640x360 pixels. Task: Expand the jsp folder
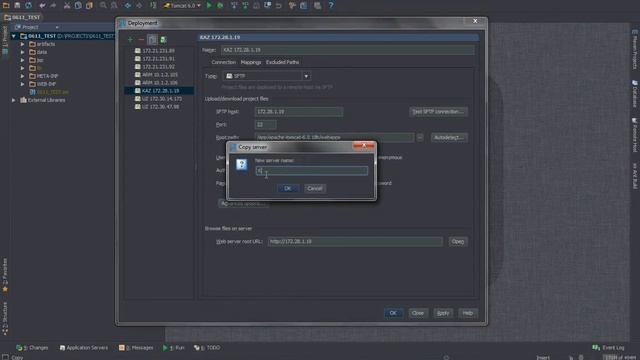pos(23,60)
